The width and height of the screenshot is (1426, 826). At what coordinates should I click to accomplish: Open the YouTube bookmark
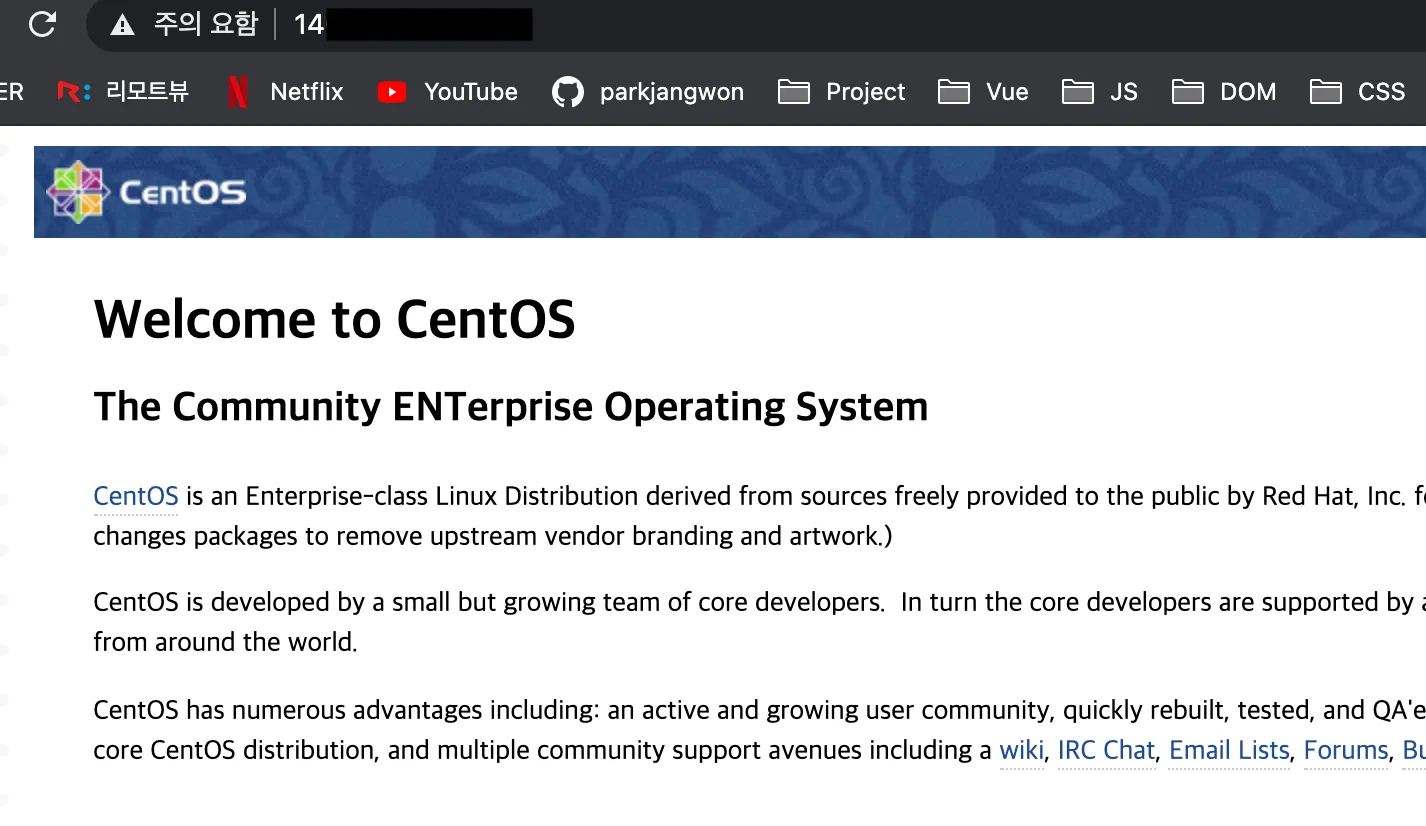point(448,92)
